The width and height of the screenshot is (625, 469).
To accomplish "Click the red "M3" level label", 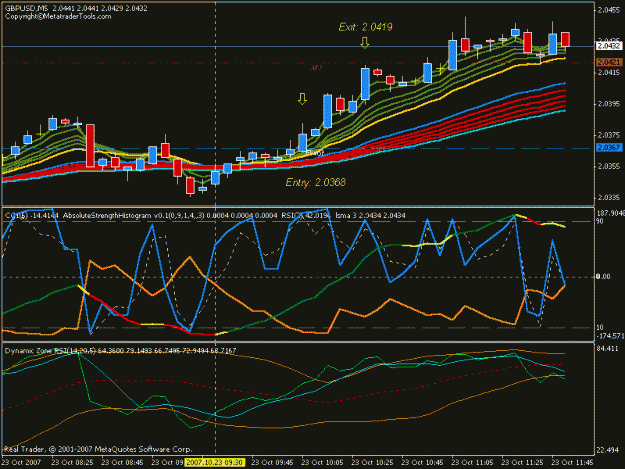I will (316, 68).
